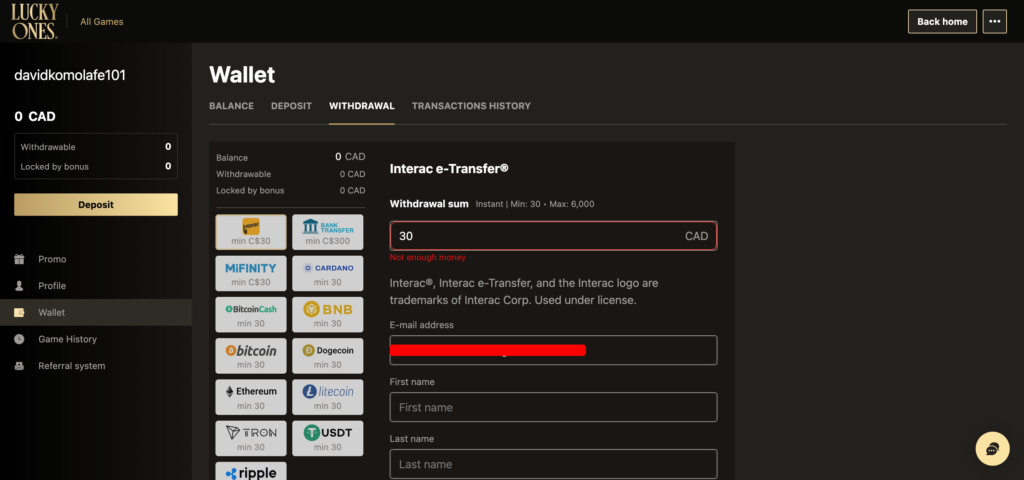Click 'Locked by bonus' row in sidebar box
This screenshot has height=480, width=1024.
(96, 167)
